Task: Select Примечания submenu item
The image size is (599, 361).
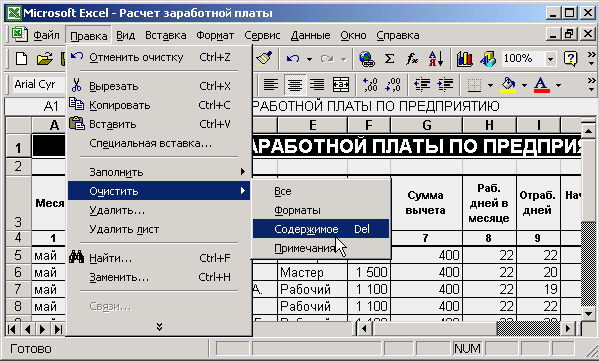Action: click(x=321, y=248)
